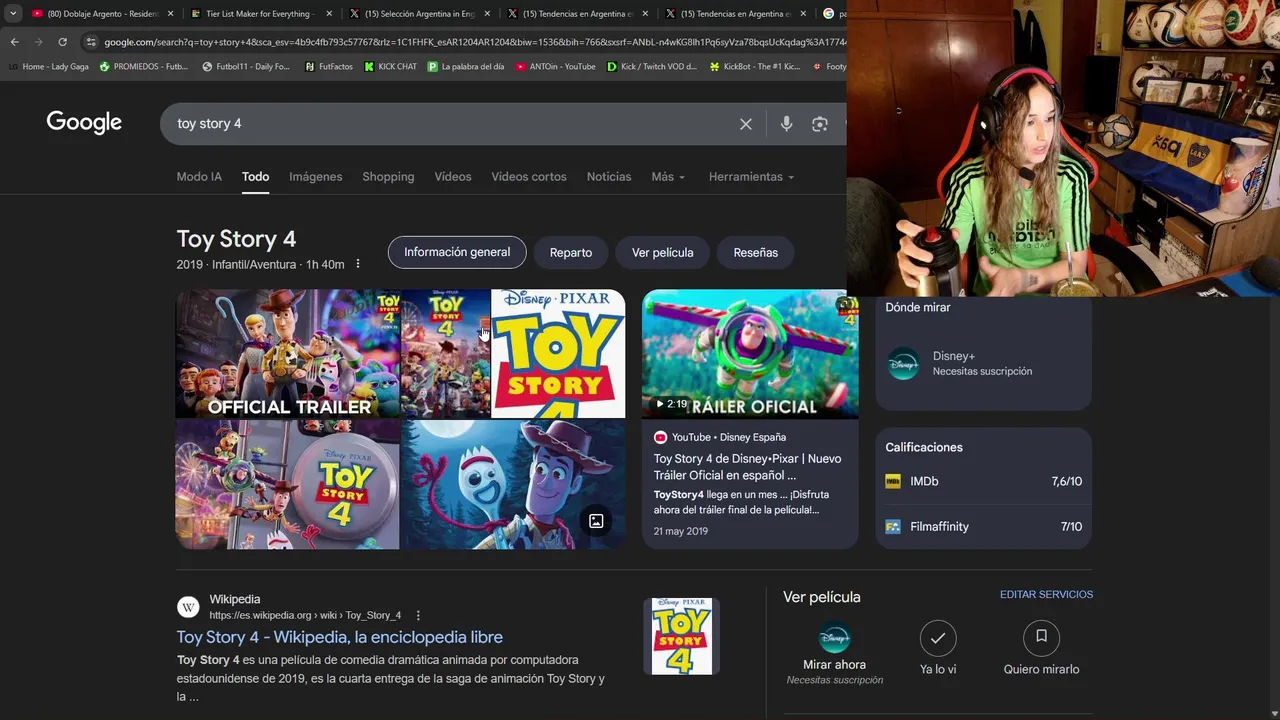The image size is (1280, 720).
Task: Expand the Más dropdown menu
Action: pos(668,177)
